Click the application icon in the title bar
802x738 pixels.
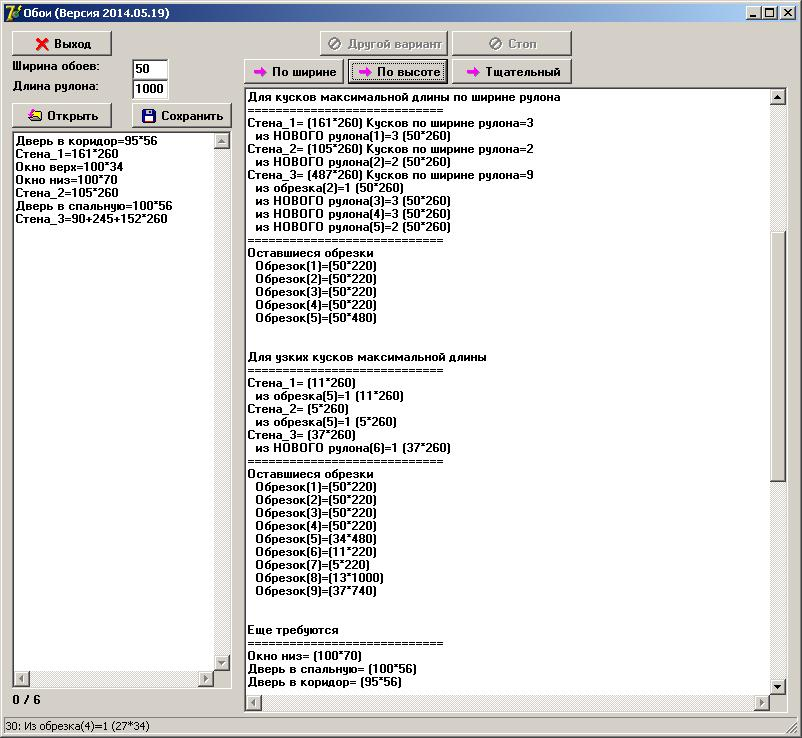coord(12,12)
